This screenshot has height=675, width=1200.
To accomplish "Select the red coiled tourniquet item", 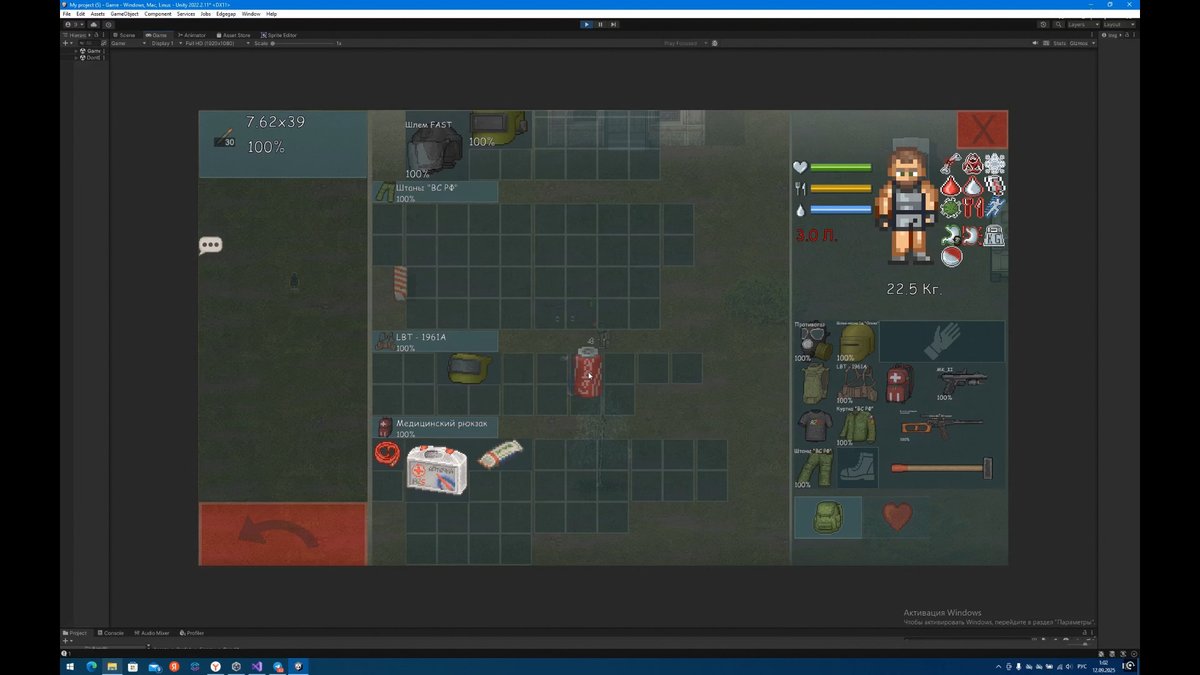I will 387,454.
